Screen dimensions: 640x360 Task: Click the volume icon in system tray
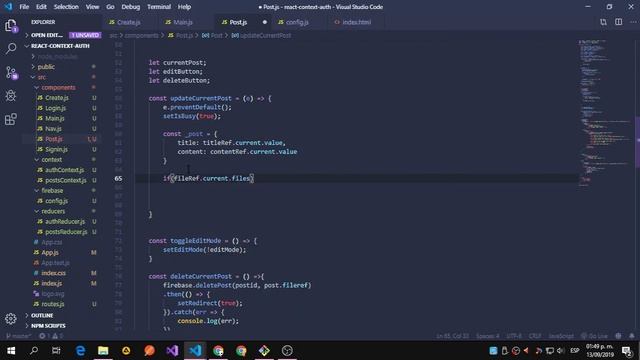tap(561, 351)
